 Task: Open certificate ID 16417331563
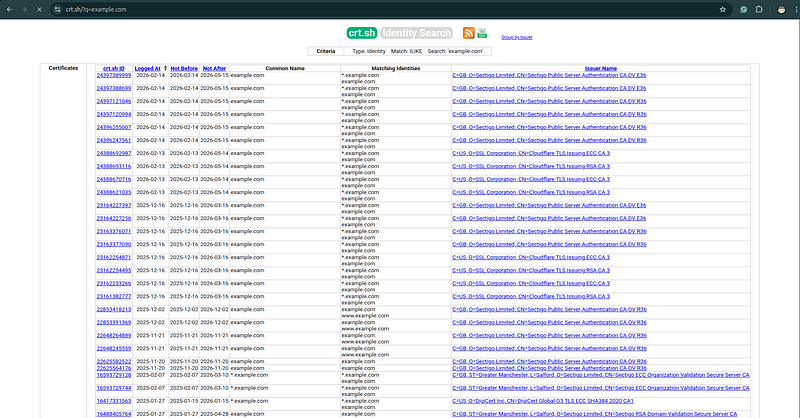[x=114, y=401]
